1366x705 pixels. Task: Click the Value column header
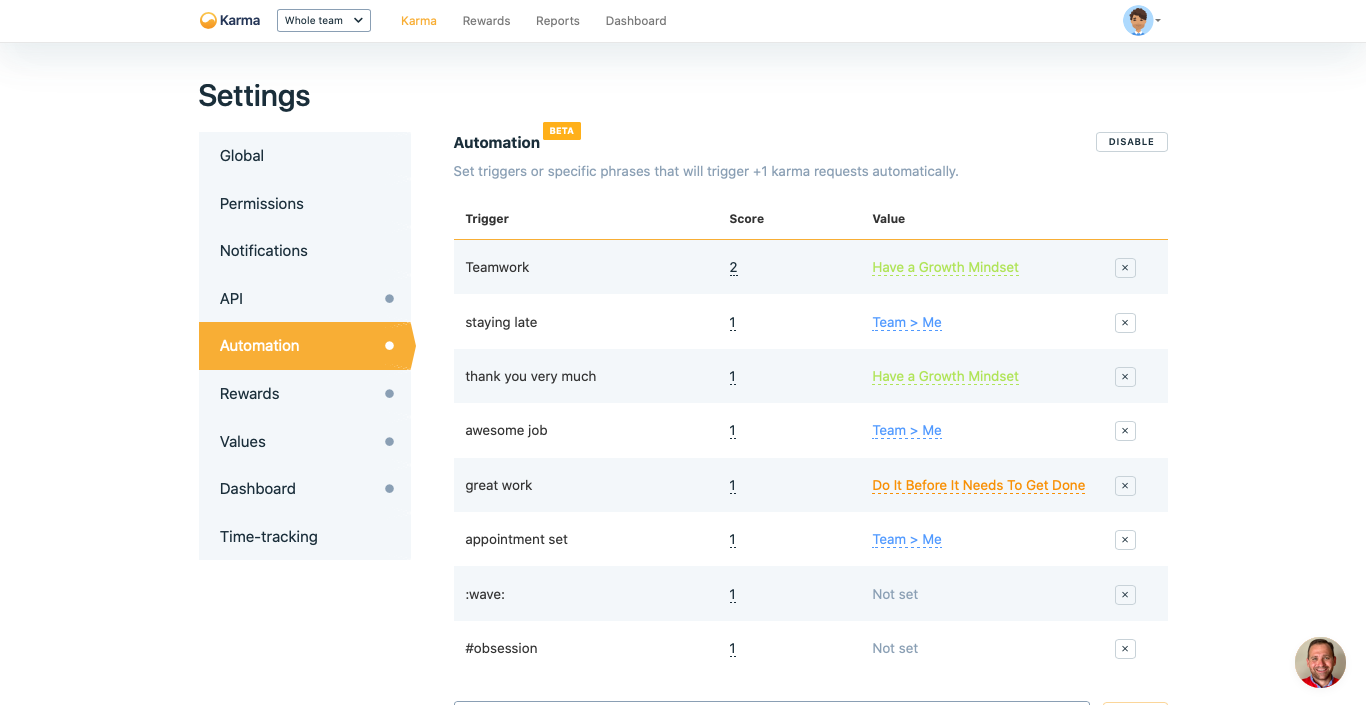pyautogui.click(x=888, y=219)
